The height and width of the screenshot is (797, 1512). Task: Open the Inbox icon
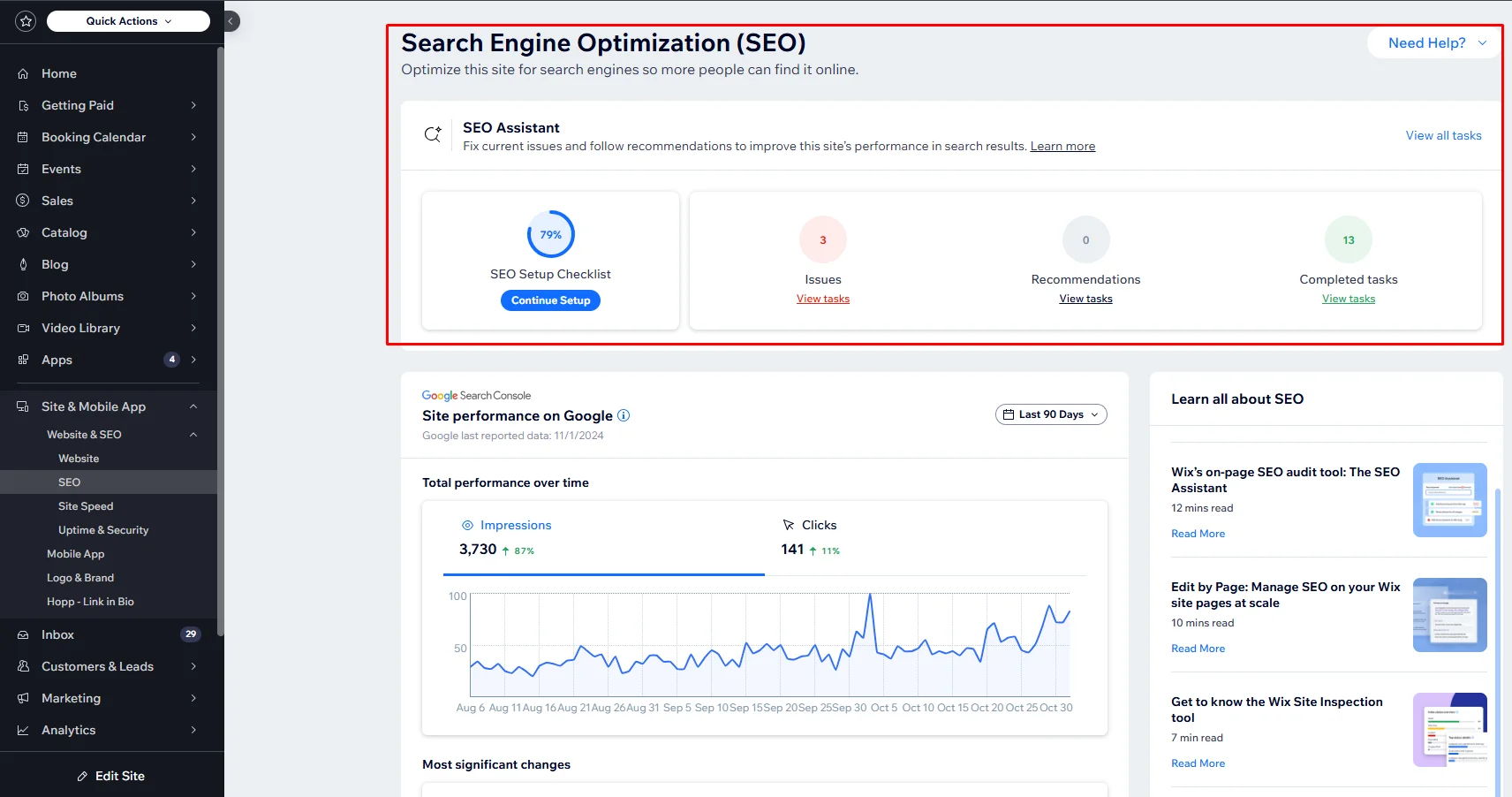coord(24,634)
